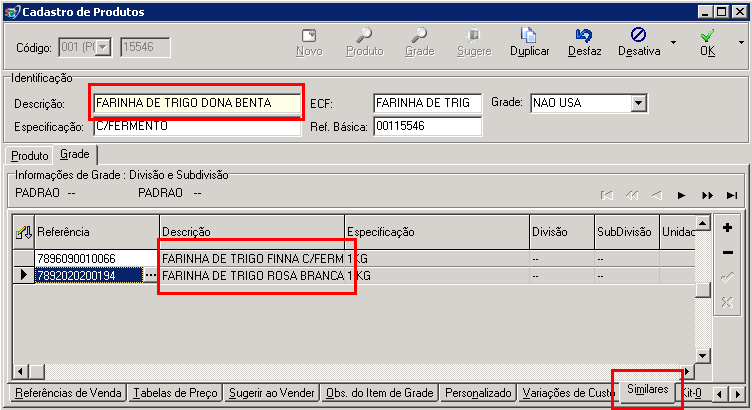The height and width of the screenshot is (410, 752).
Task: Open Tabelas de Preço tab
Action: click(175, 393)
